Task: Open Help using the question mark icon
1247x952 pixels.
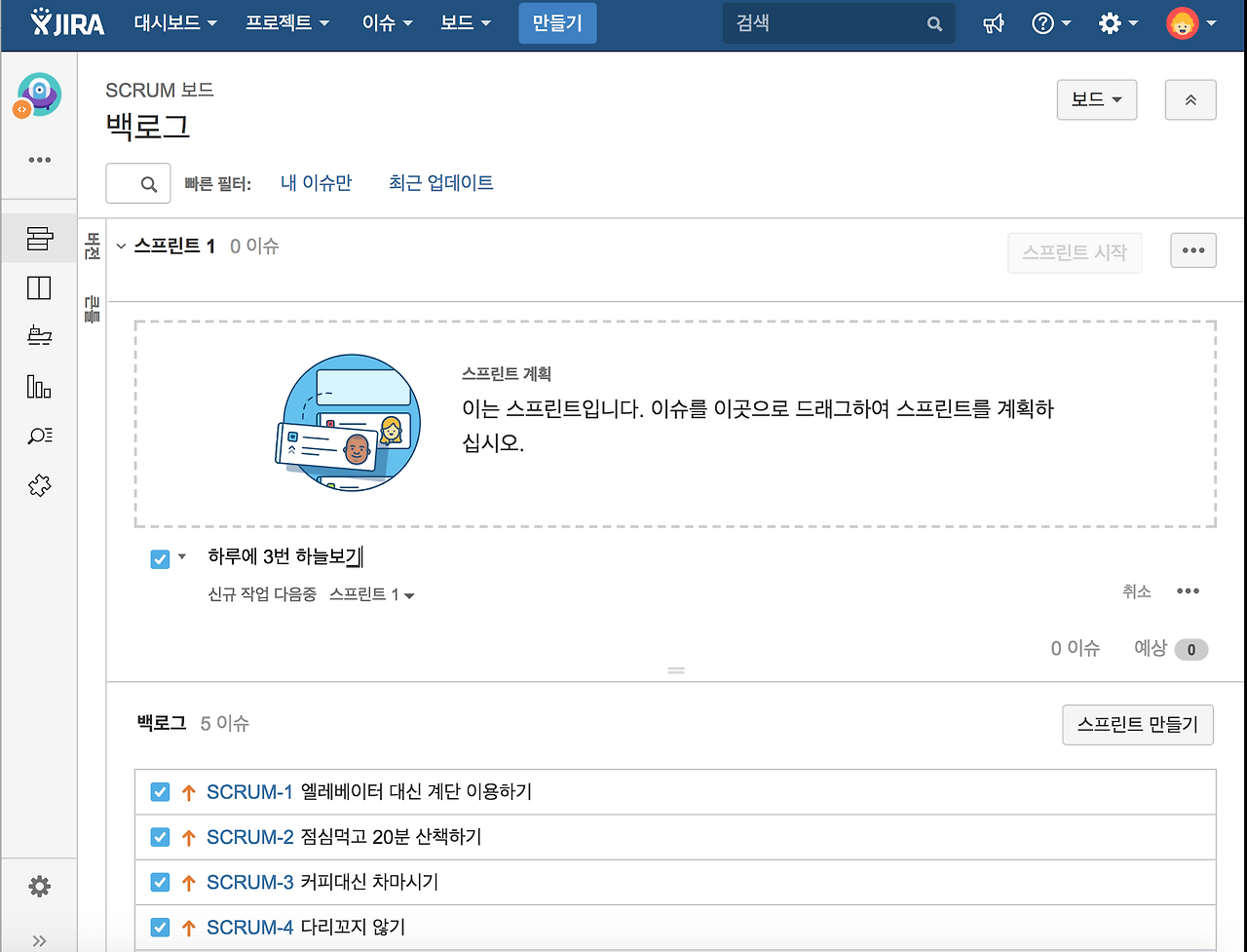Action: pyautogui.click(x=1044, y=22)
